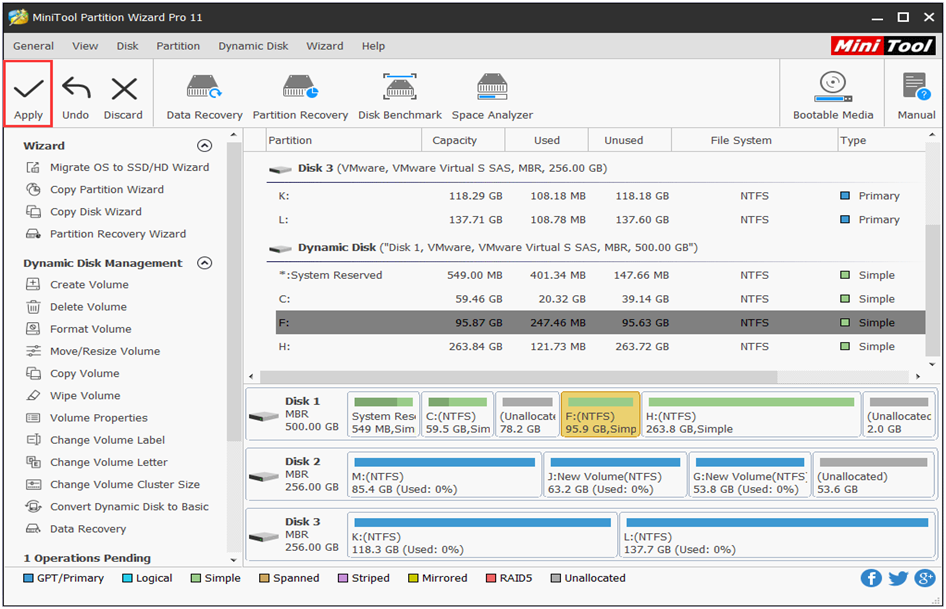Select the C: volume row
Image resolution: width=946 pixels, height=609 pixels.
click(600, 299)
